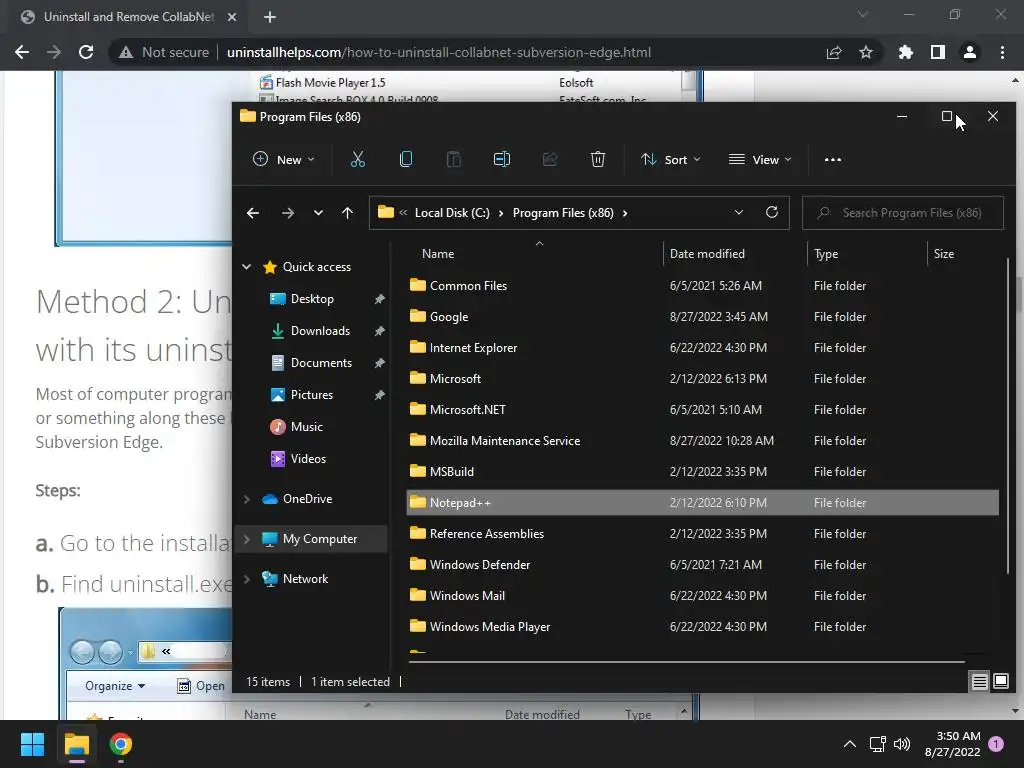Expand OneDrive in navigation pane

click(x=247, y=499)
